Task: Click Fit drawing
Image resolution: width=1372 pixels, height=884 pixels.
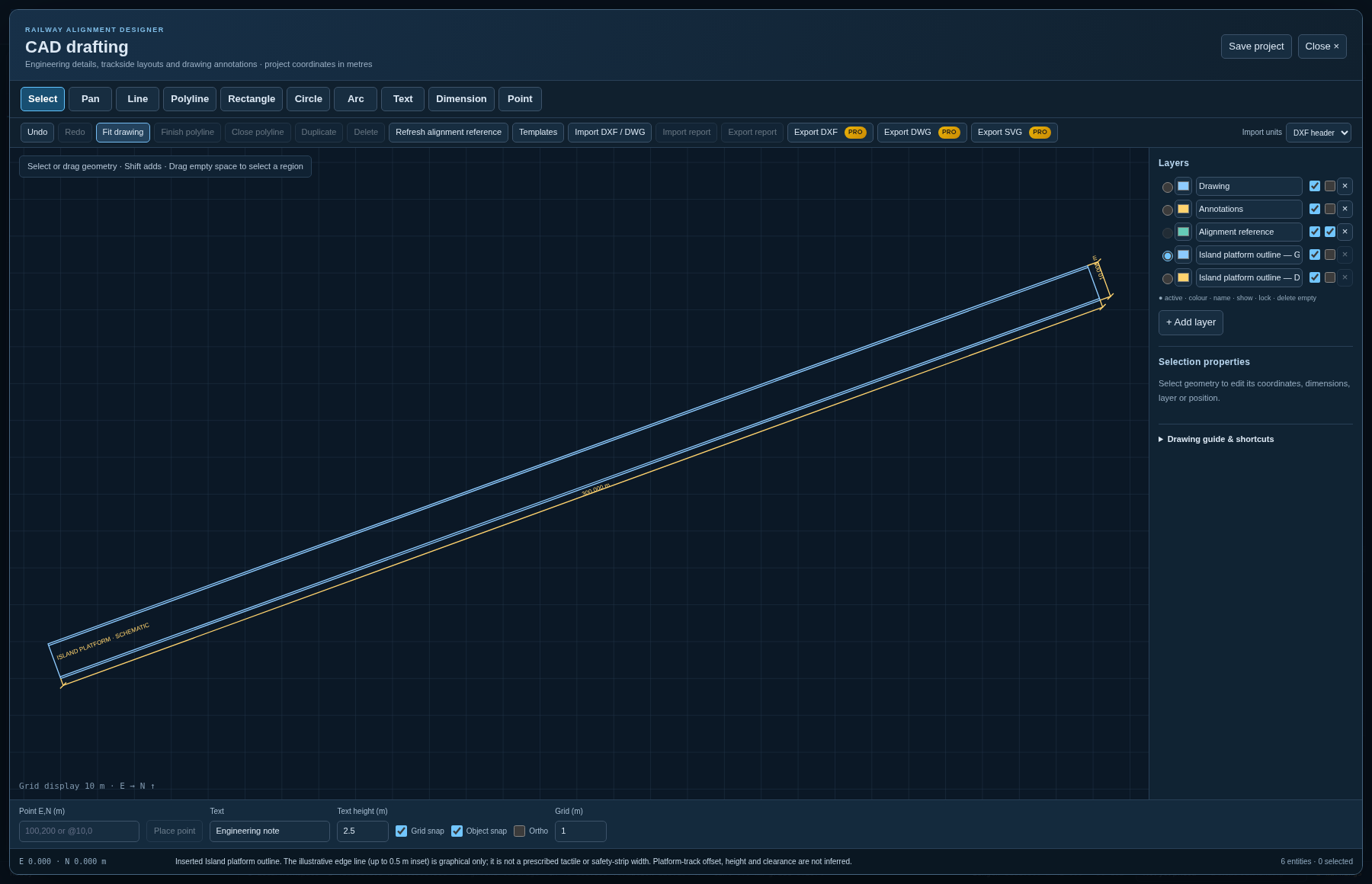Action: pyautogui.click(x=123, y=133)
